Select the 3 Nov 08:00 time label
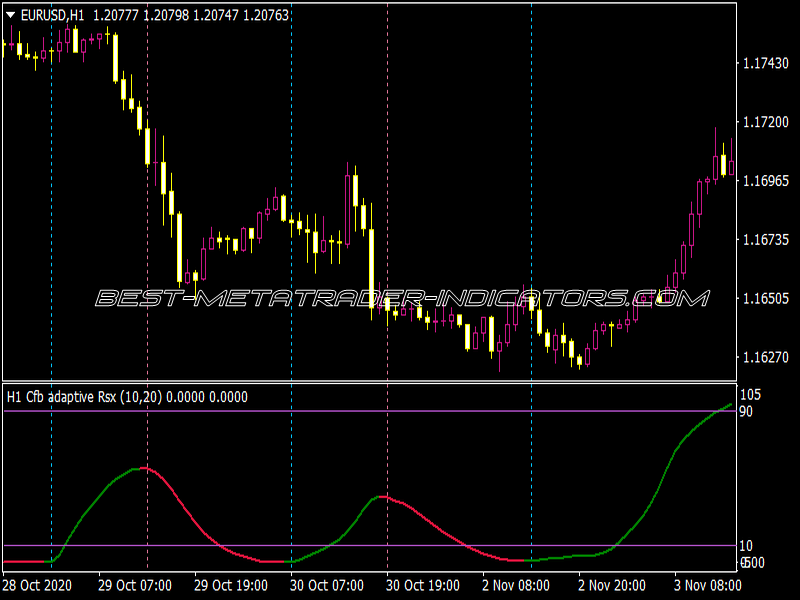This screenshot has height=600, width=800. (708, 585)
